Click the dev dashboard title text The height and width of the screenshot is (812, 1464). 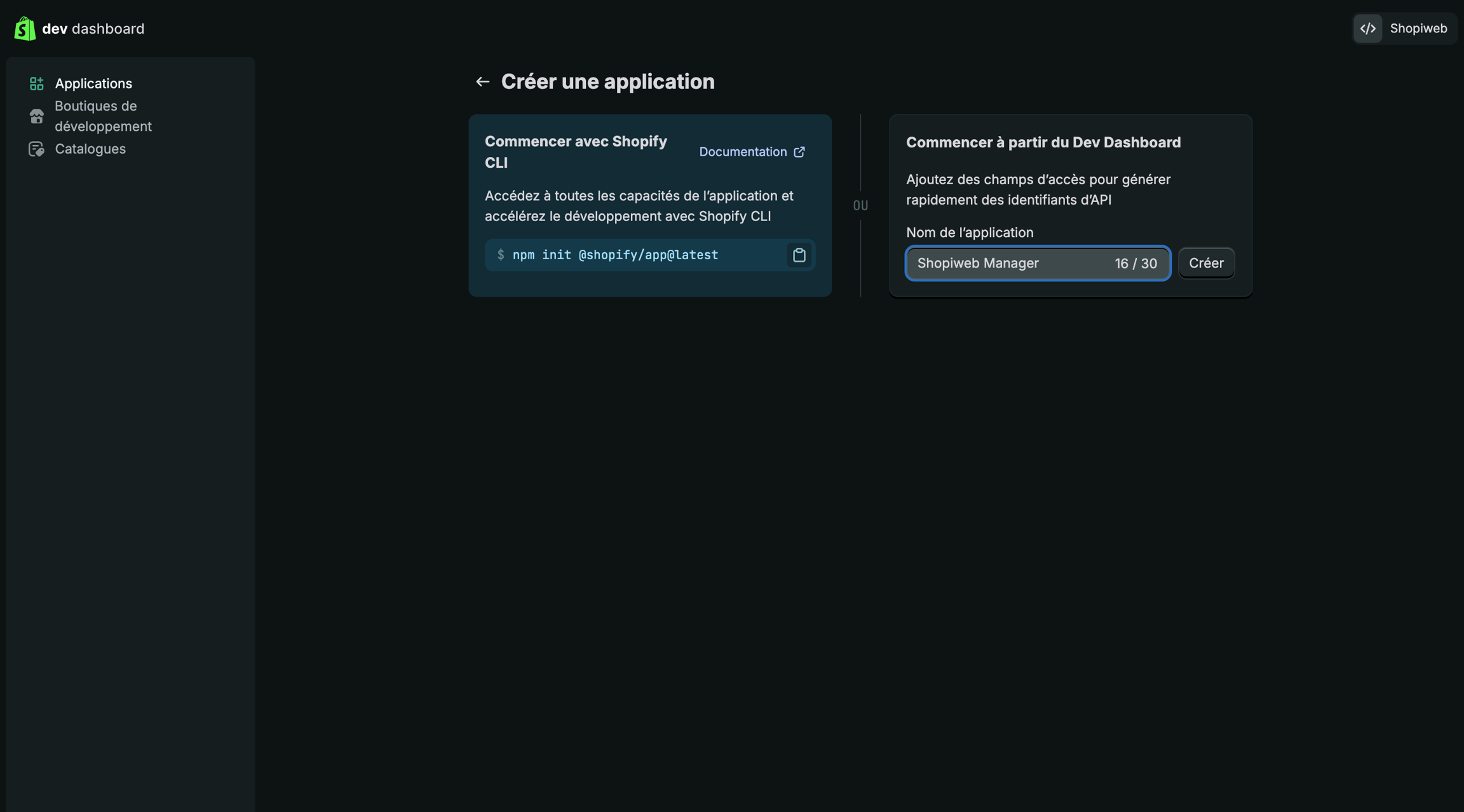click(x=93, y=29)
